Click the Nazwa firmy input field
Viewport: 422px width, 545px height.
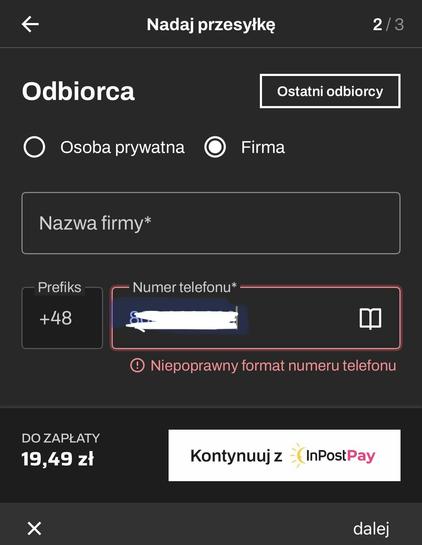(211, 223)
